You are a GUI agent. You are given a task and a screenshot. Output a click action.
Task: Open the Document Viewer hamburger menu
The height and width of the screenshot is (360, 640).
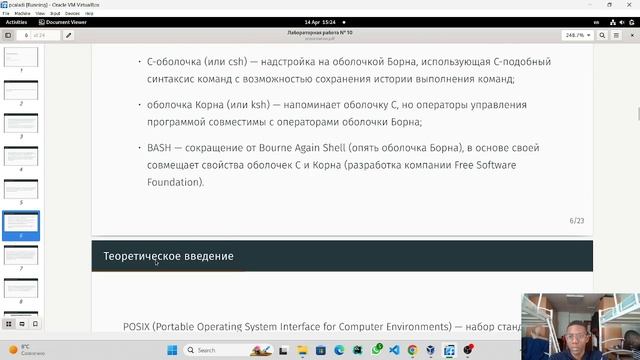pyautogui.click(x=616, y=36)
